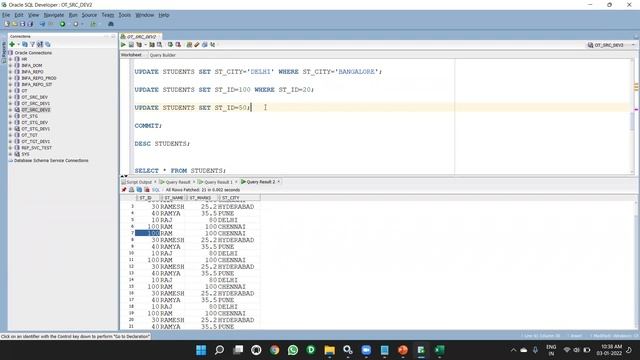
Task: Click the OT_SRC_DEV2 worksheet document tab
Action: (141, 36)
